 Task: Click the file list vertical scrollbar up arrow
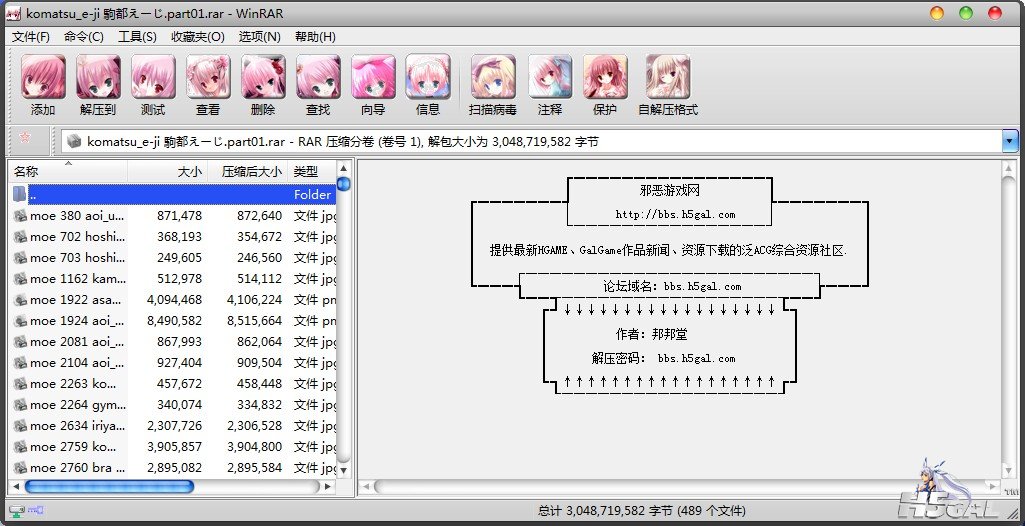pyautogui.click(x=344, y=169)
